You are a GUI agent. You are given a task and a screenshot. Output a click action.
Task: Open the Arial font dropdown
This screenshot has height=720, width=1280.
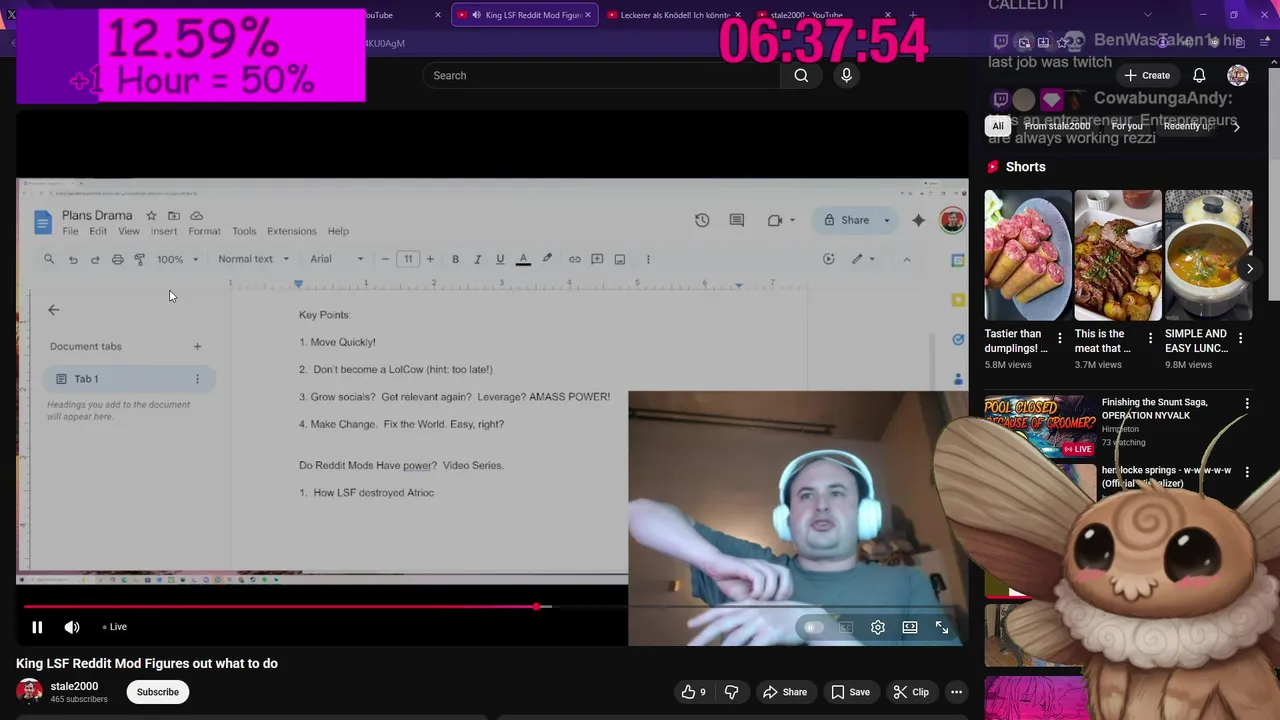point(337,259)
